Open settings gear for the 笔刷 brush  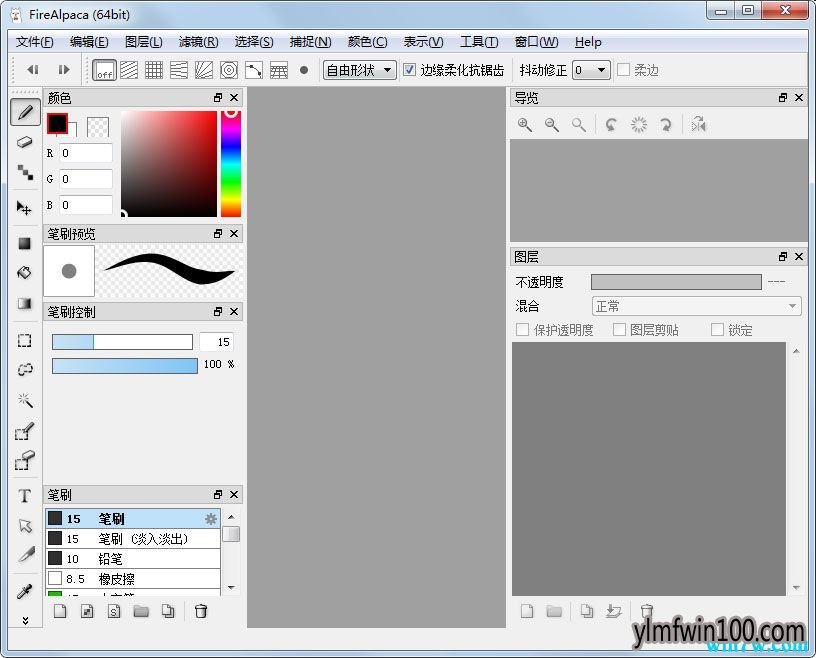click(211, 518)
